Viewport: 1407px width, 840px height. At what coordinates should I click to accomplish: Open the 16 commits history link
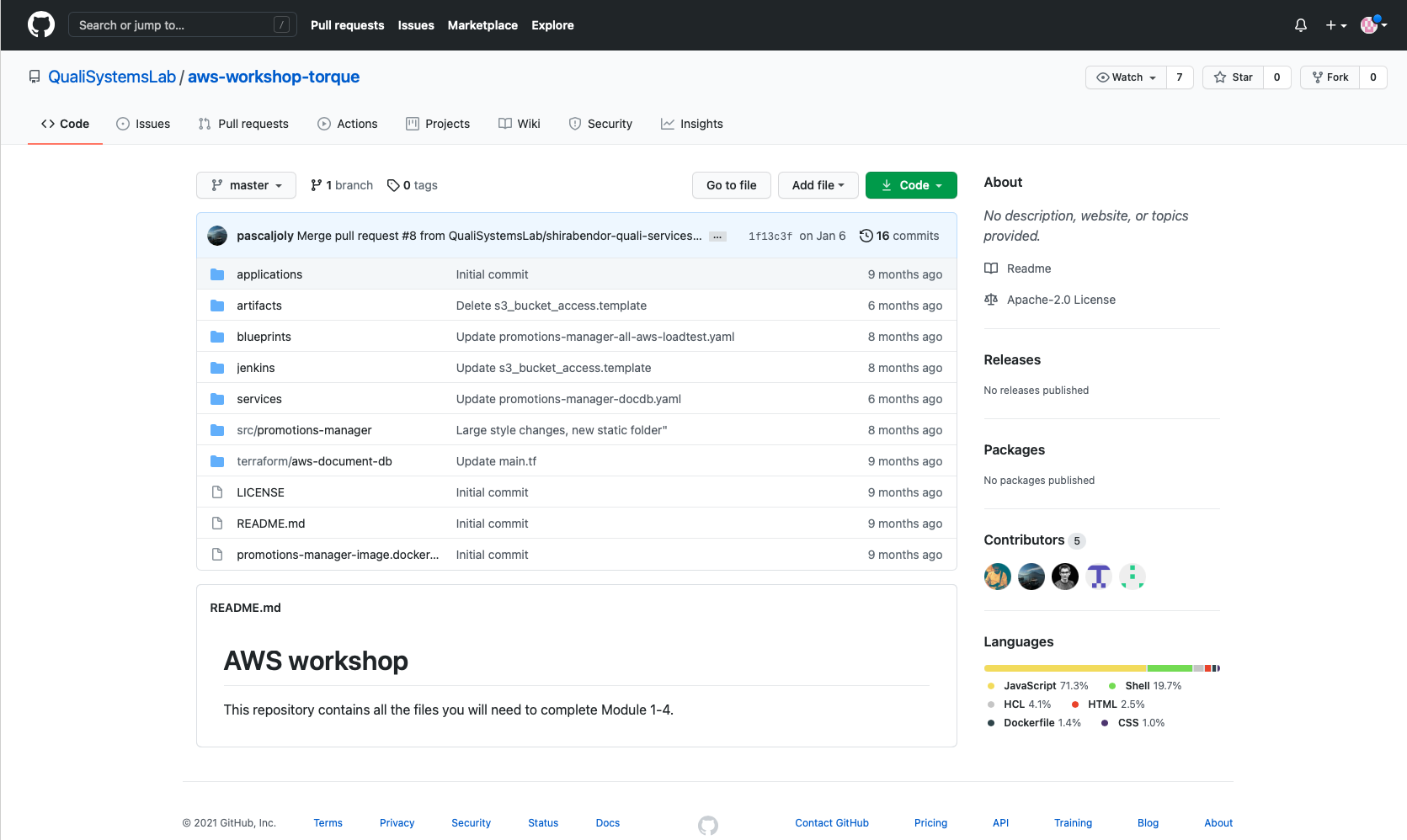pos(899,236)
